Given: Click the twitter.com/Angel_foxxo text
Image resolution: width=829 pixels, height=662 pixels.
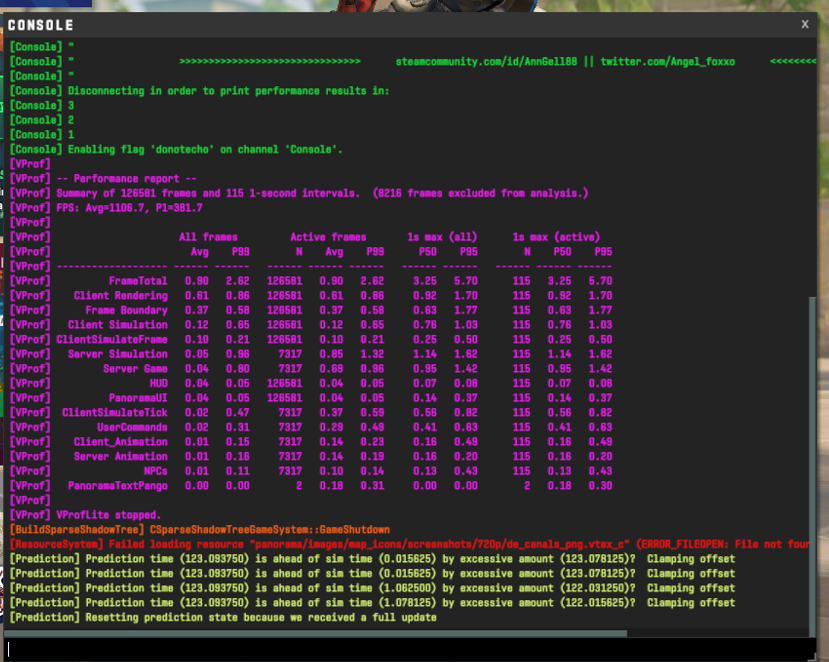Looking at the screenshot, I should (x=667, y=62).
